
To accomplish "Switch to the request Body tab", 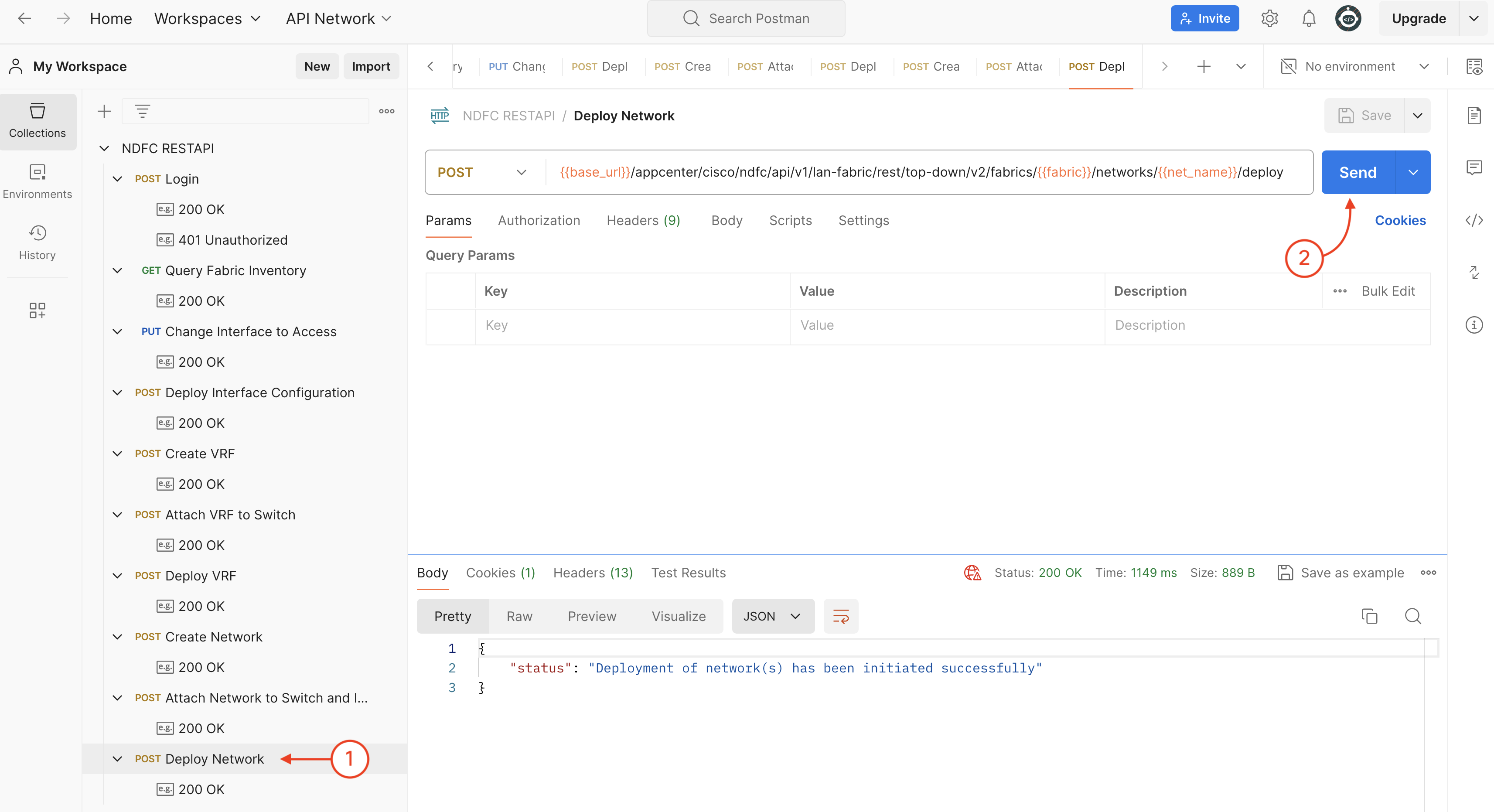I will click(727, 220).
